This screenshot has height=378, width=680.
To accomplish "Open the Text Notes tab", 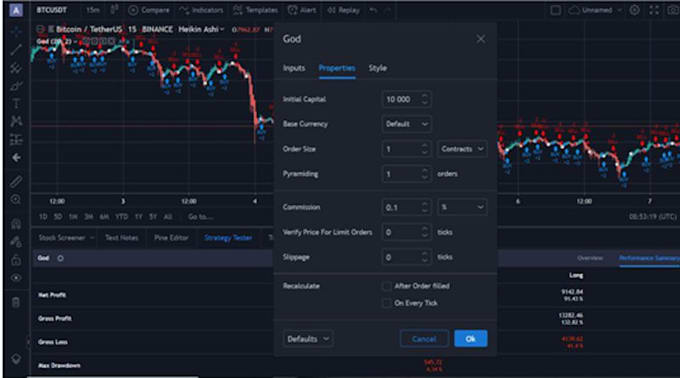I will [x=122, y=238].
